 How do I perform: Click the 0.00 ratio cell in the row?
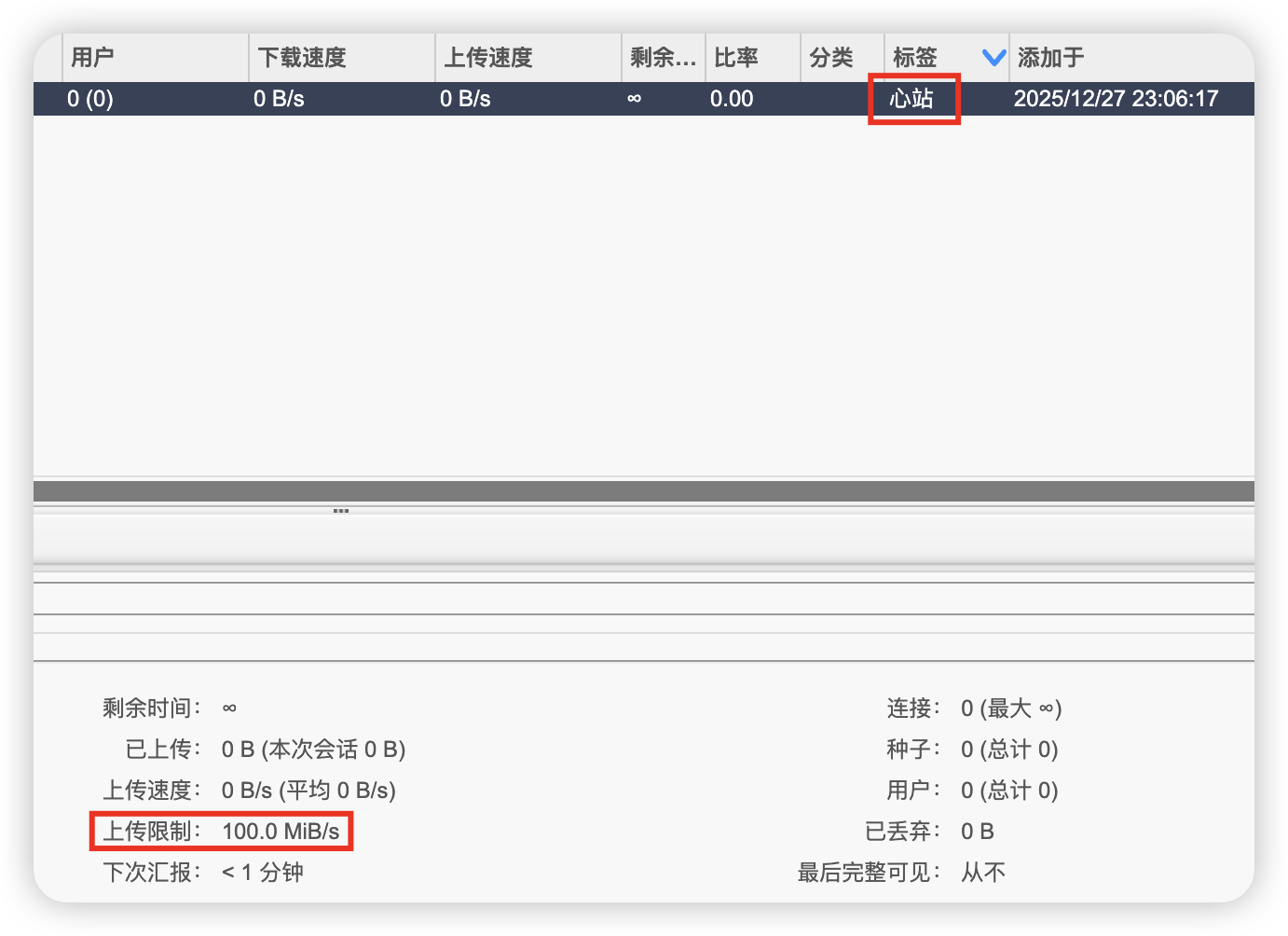[732, 99]
